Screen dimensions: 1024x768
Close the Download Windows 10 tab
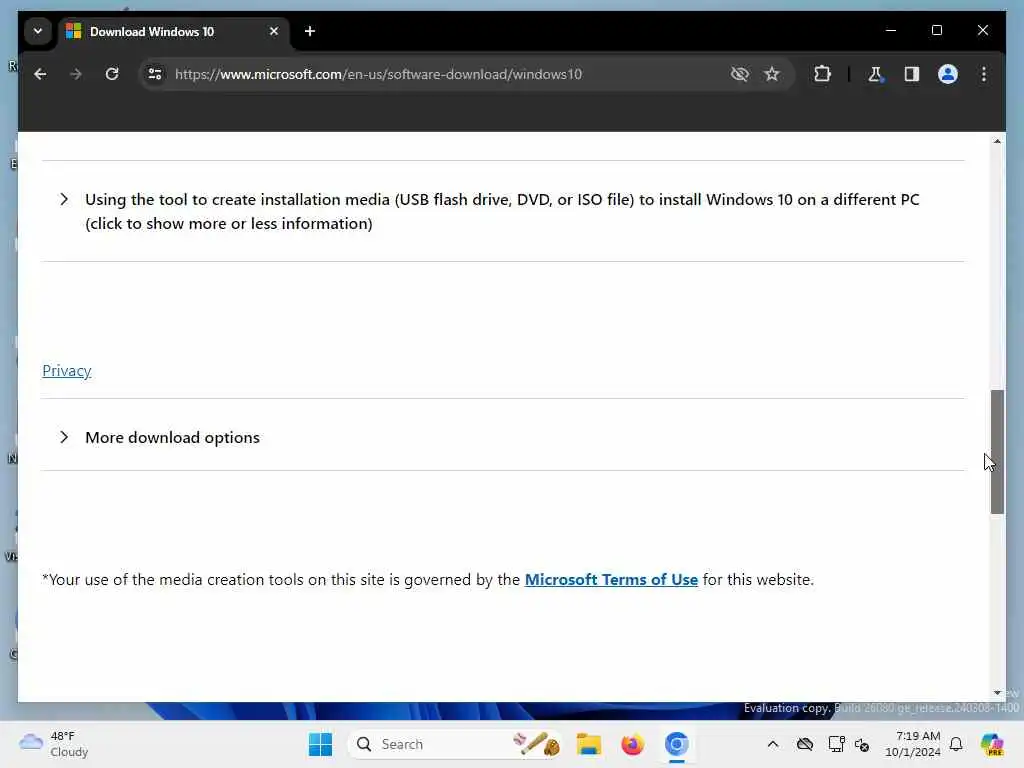pos(274,31)
